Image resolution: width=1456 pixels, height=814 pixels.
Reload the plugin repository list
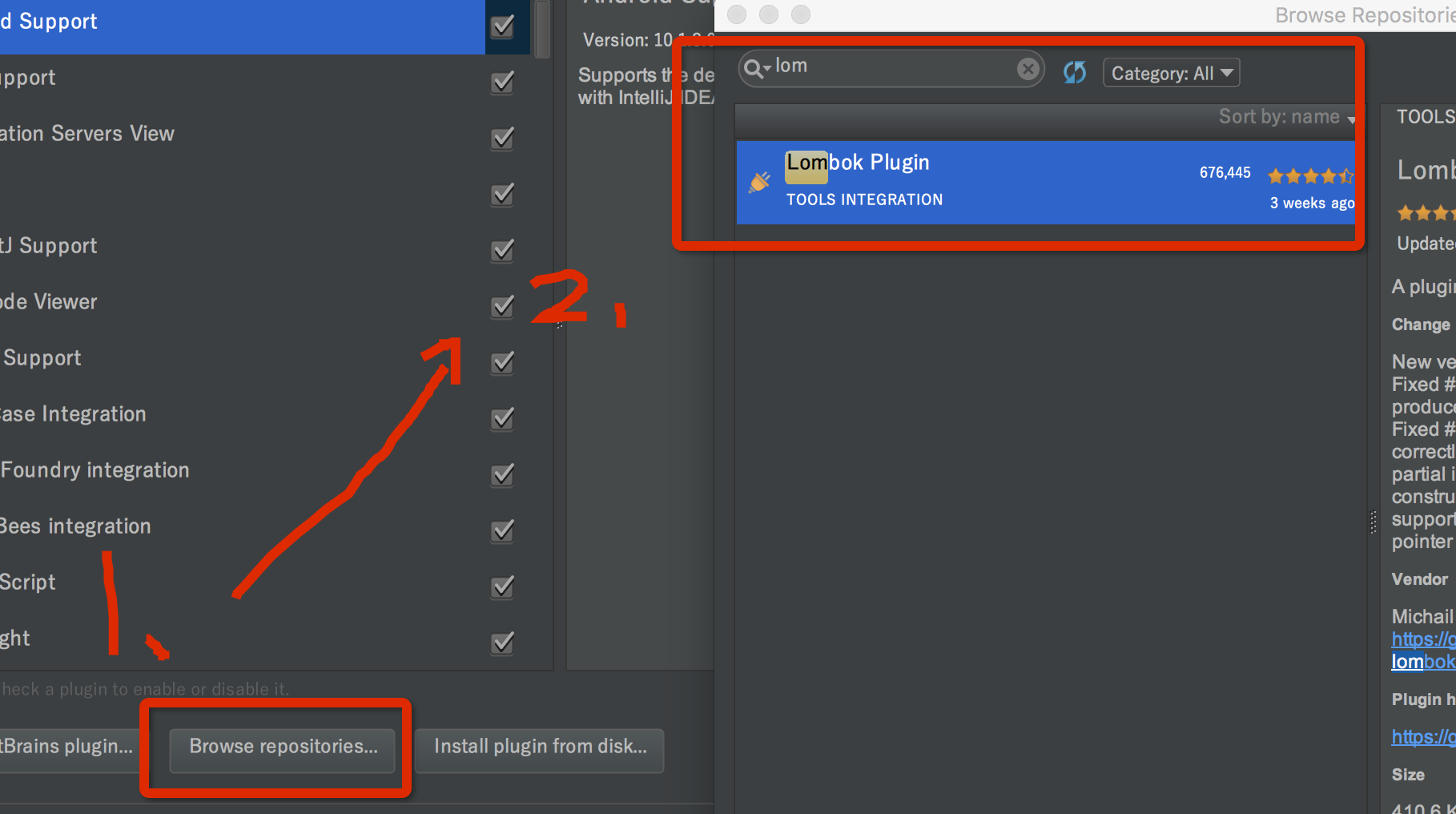(1075, 73)
